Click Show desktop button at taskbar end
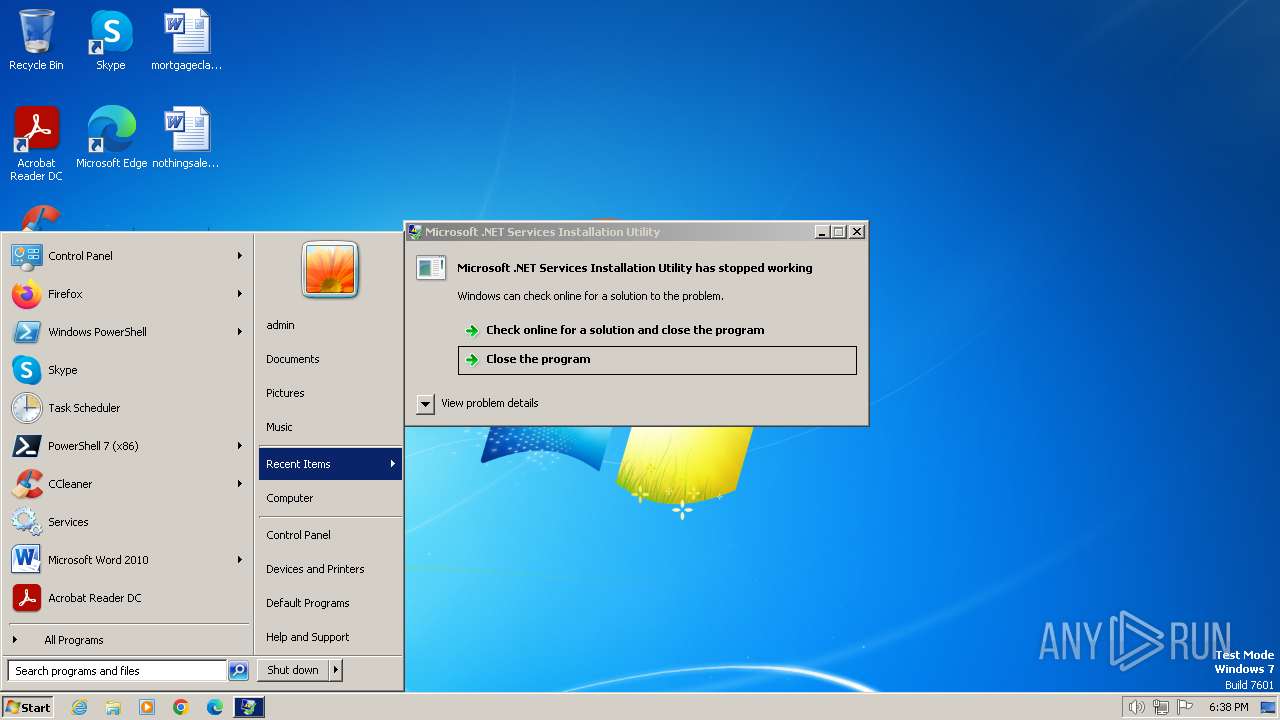 tap(1268, 707)
